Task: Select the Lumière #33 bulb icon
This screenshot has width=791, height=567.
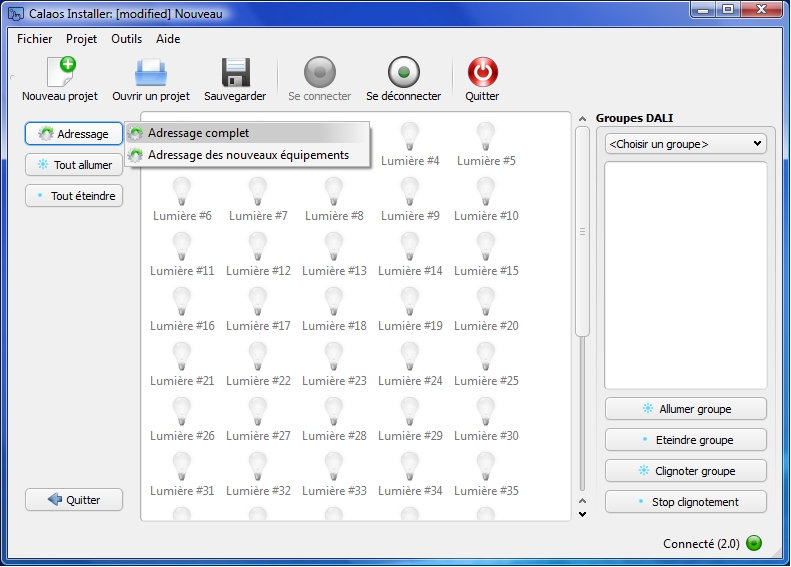Action: tap(334, 467)
